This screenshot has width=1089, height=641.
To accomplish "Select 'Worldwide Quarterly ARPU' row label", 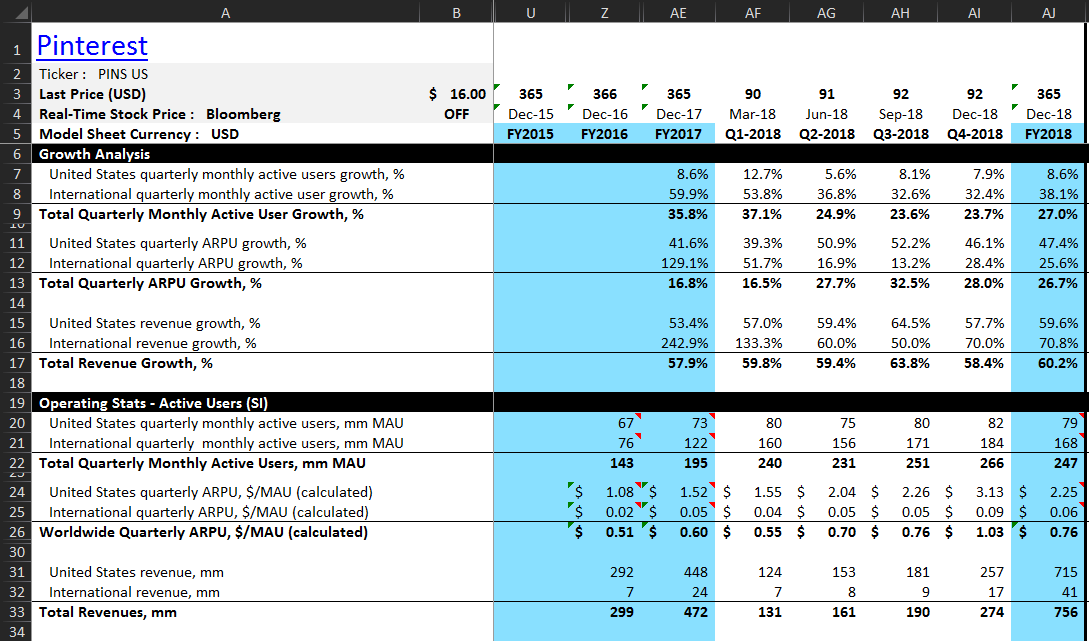I will click(203, 532).
